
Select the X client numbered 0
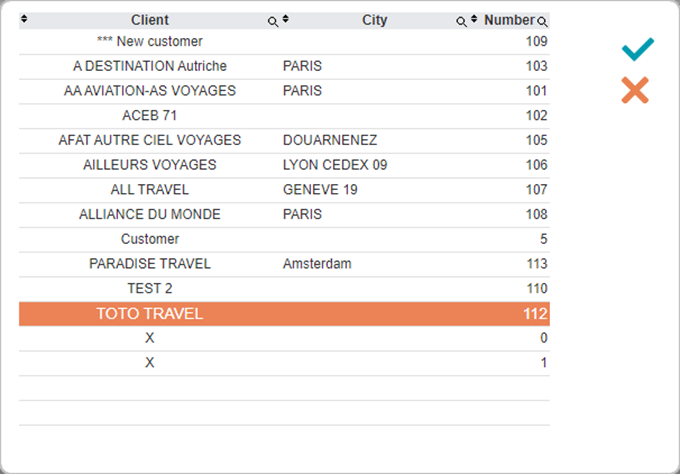(x=284, y=338)
